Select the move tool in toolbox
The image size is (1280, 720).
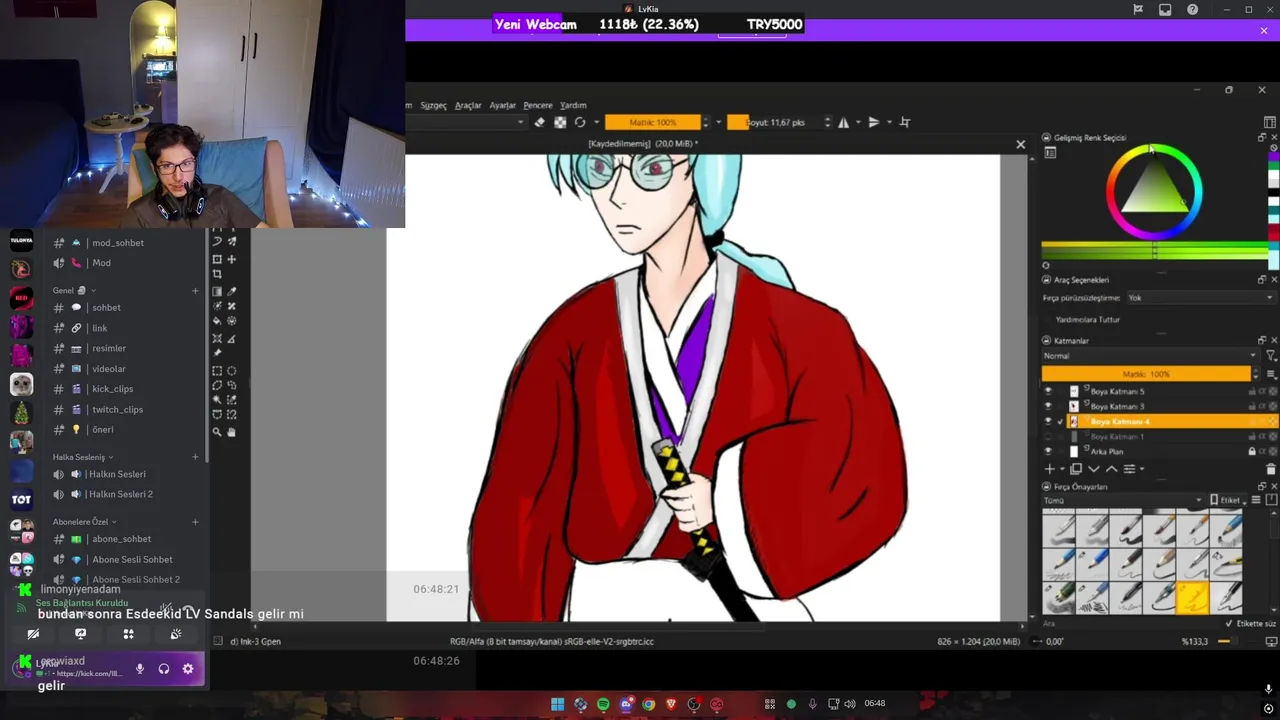pos(232,259)
